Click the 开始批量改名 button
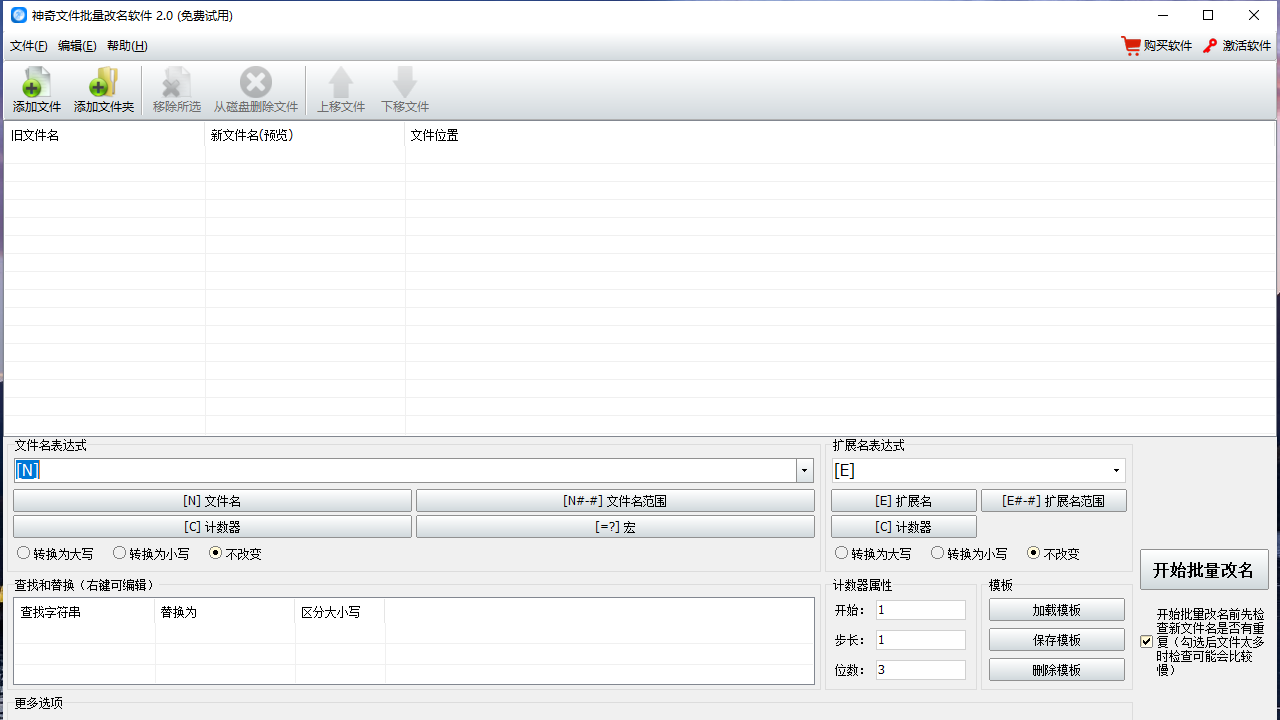This screenshot has height=720, width=1280. 1204,569
